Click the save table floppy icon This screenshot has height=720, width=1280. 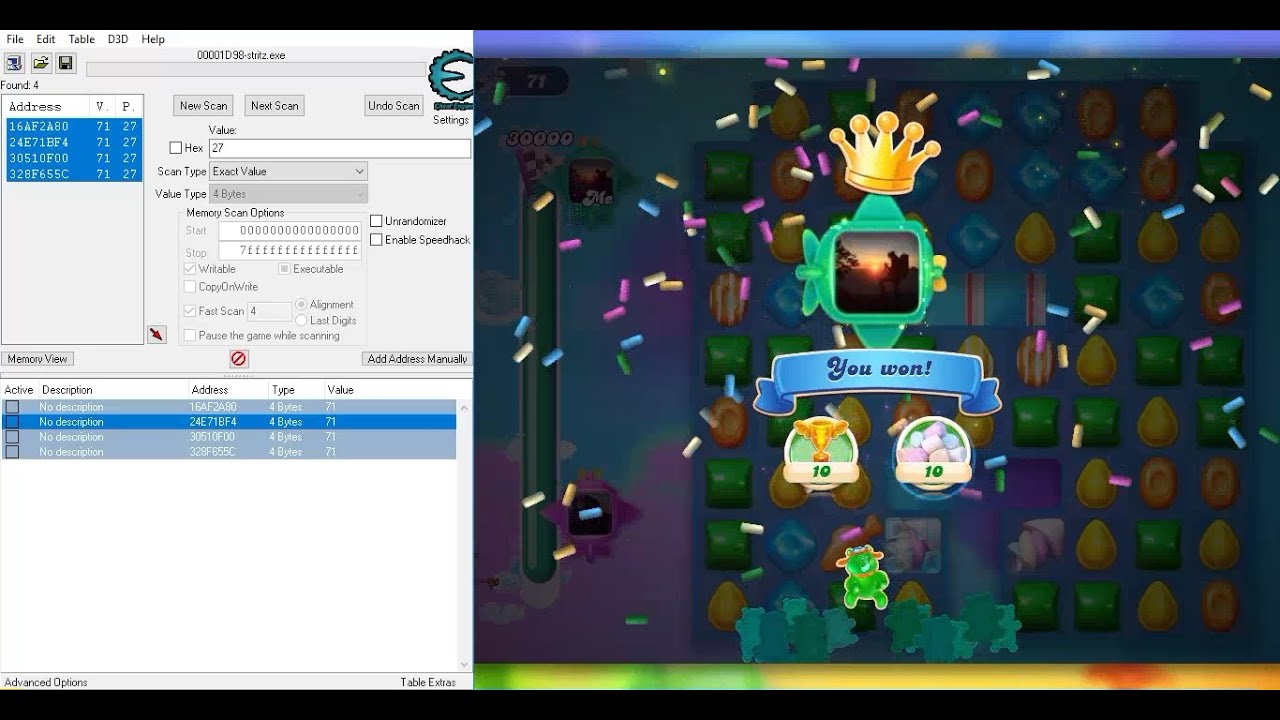[65, 63]
